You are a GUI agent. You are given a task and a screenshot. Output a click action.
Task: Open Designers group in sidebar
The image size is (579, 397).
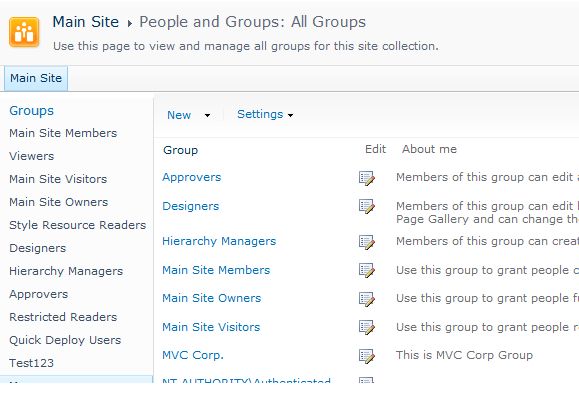(37, 248)
